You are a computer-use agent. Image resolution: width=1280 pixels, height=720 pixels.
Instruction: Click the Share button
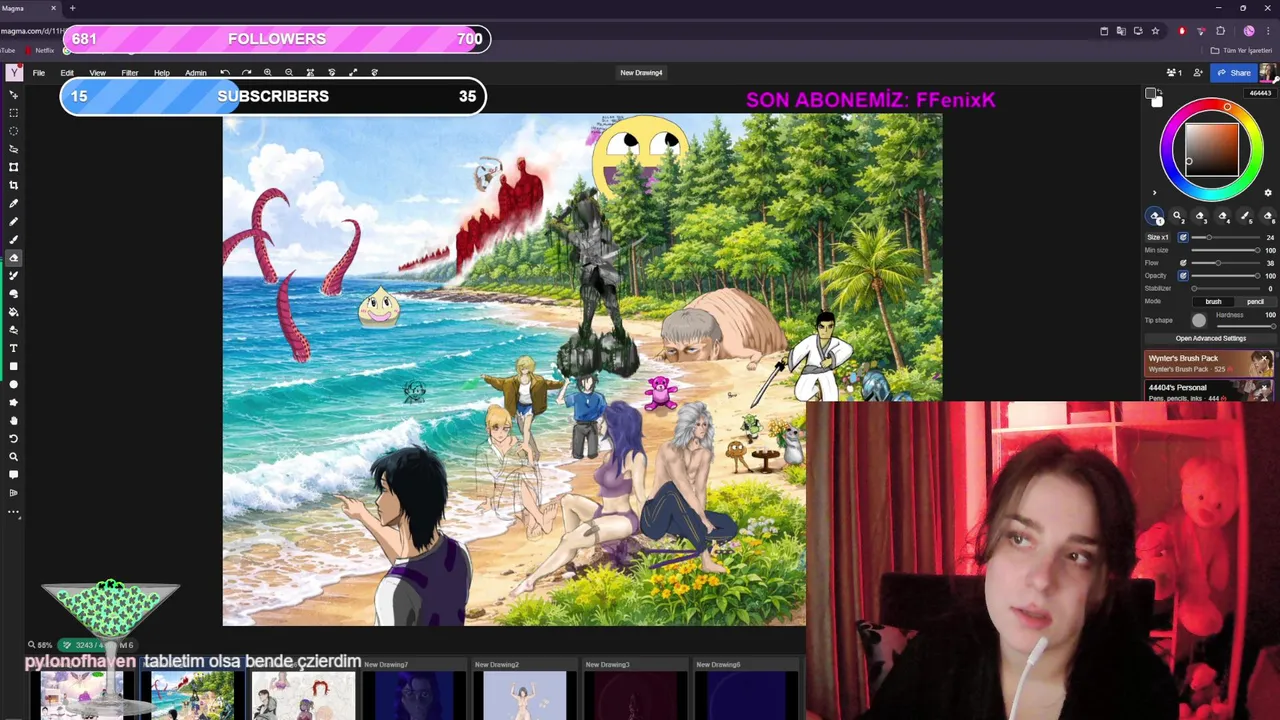[x=1233, y=72]
